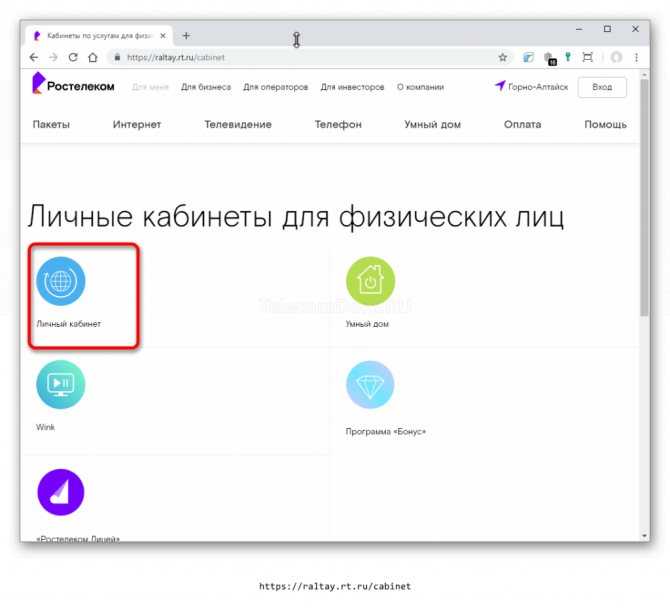Click the browser back arrow

(34, 57)
